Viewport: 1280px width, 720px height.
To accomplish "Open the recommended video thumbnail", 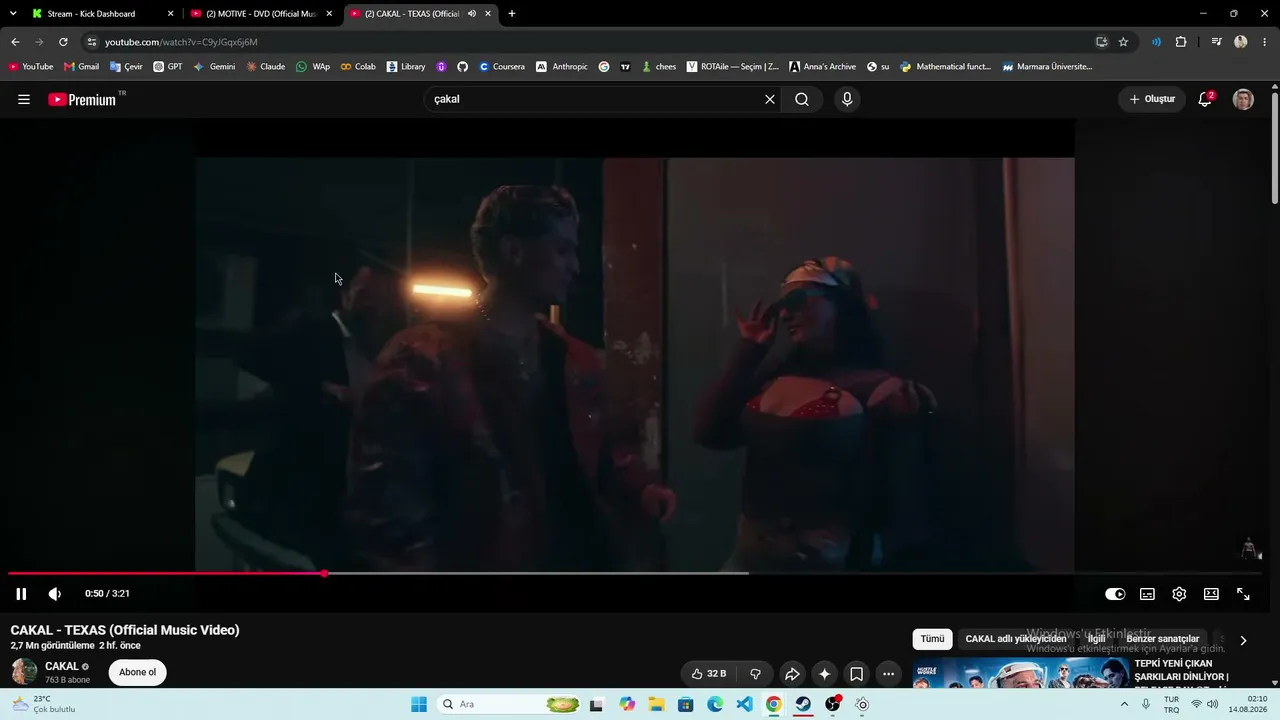I will 1020,673.
